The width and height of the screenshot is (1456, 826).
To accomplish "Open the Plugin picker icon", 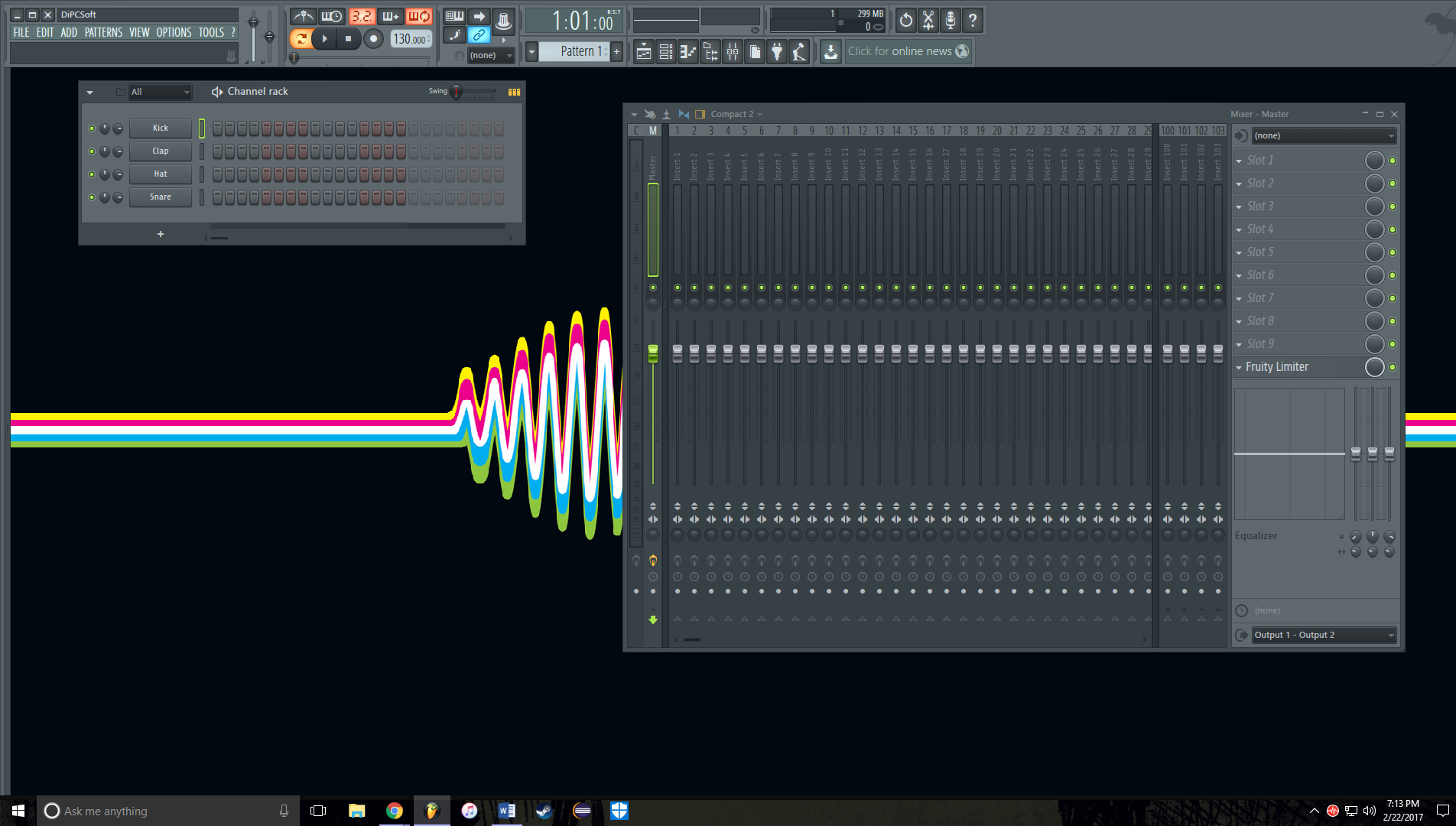I will (x=777, y=51).
